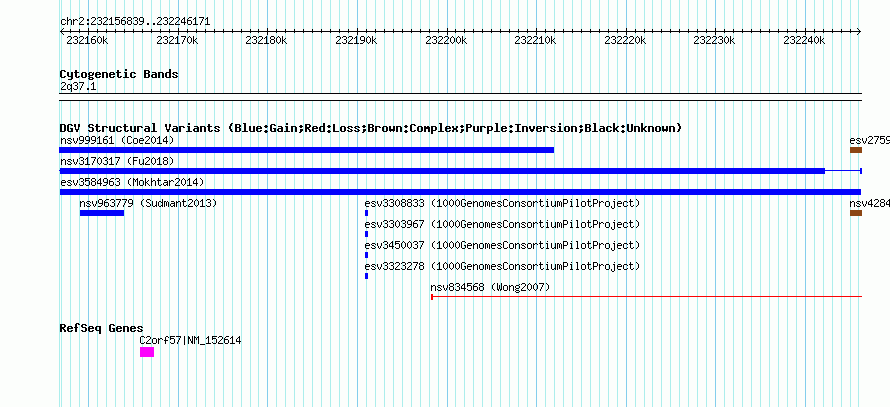890x407 pixels.
Task: Click the esv3584963 (Mokhtar2014) blue bar
Action: (x=460, y=192)
